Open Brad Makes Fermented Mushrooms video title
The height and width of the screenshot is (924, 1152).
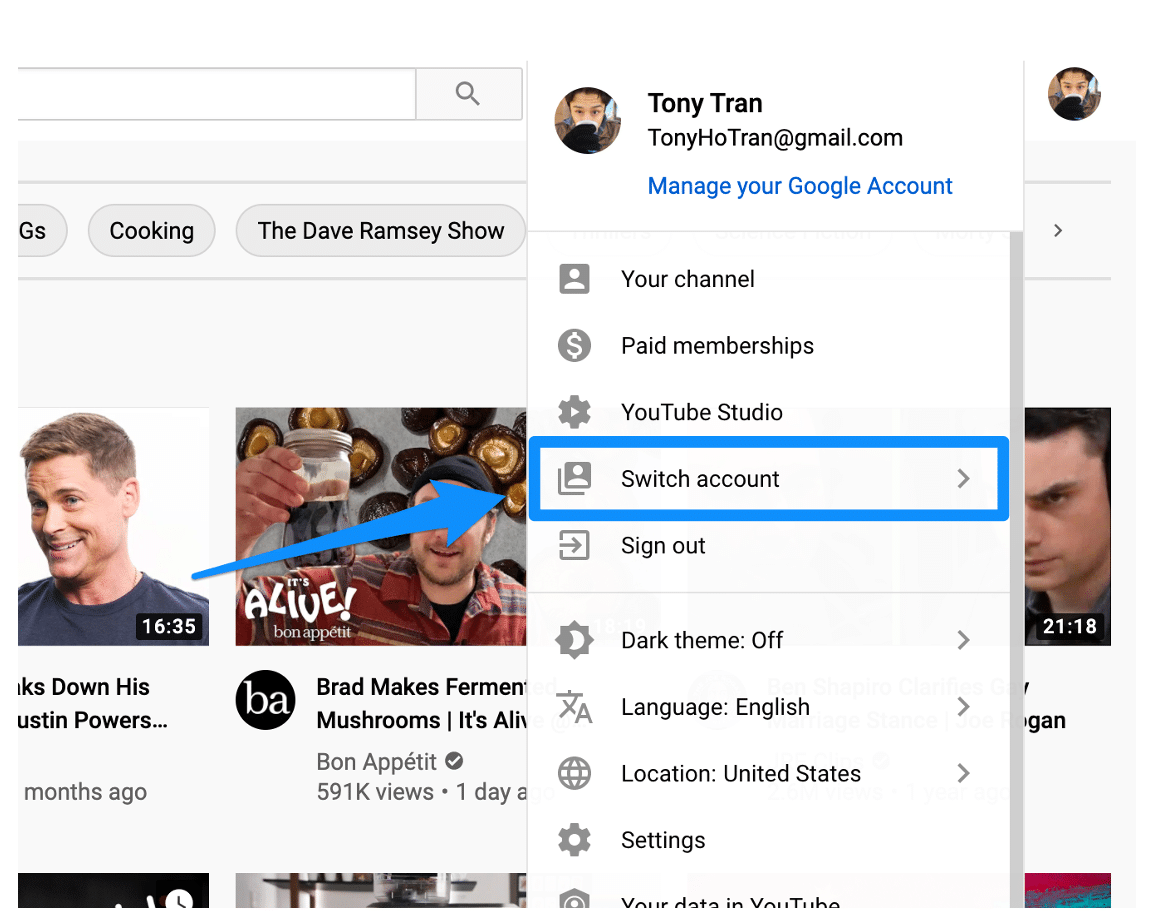[x=422, y=703]
